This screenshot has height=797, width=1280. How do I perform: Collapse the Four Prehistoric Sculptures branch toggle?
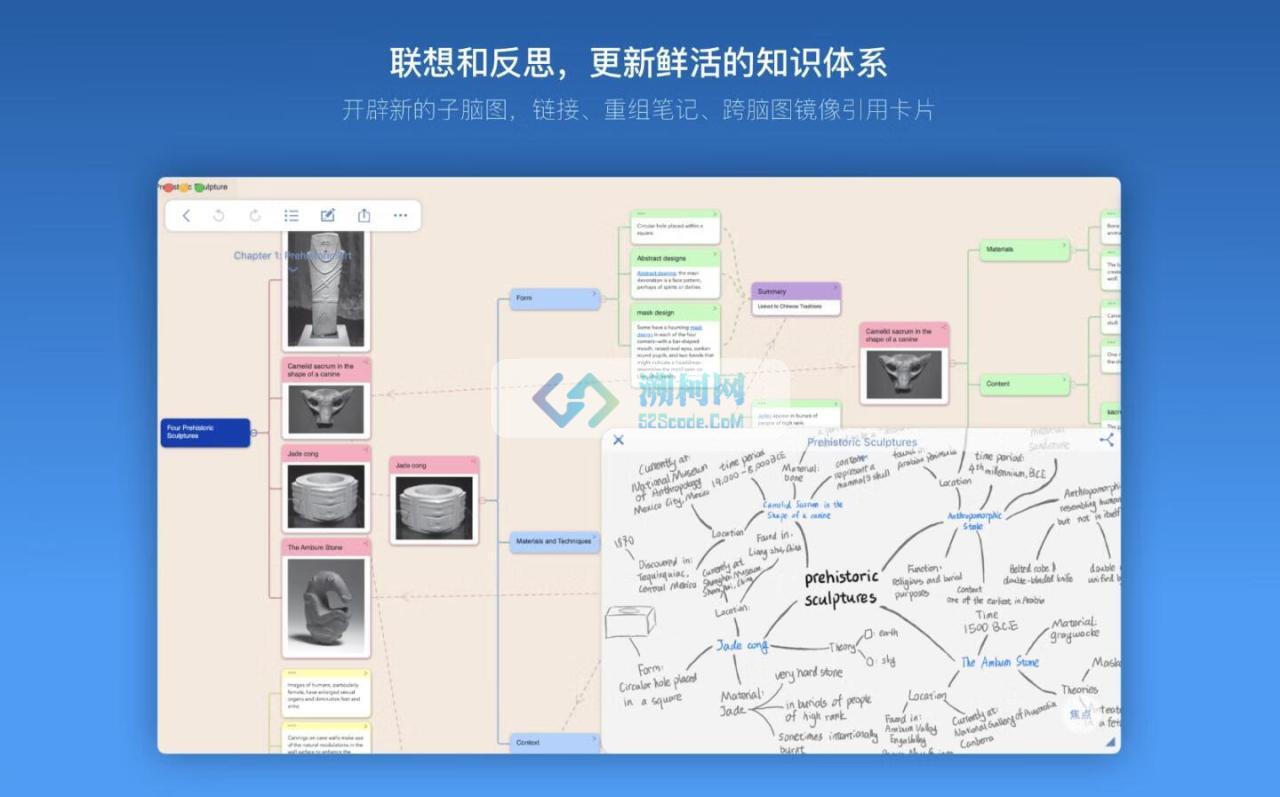[x=254, y=433]
